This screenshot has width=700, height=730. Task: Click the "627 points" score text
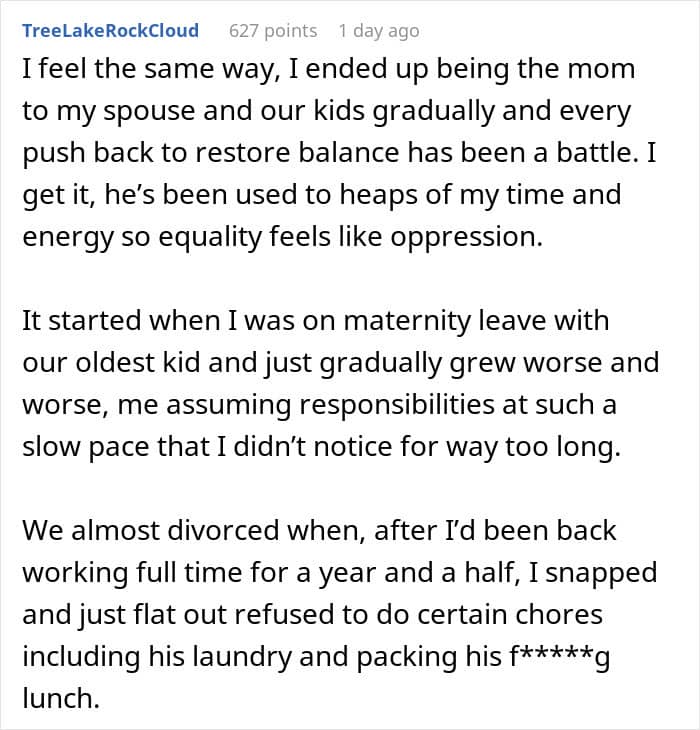(x=273, y=31)
